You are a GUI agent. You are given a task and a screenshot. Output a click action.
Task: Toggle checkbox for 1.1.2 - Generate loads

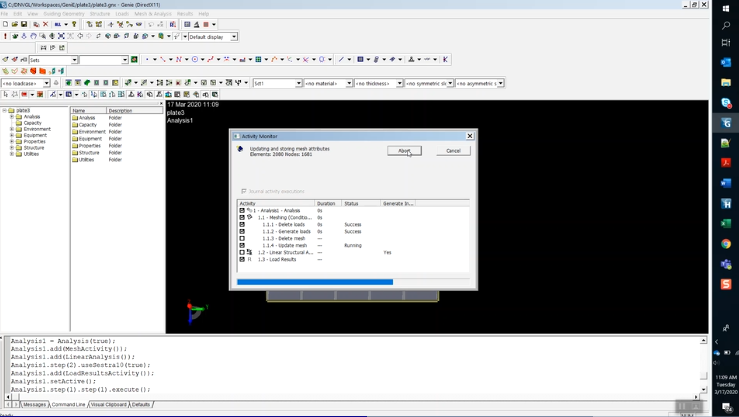pos(242,231)
